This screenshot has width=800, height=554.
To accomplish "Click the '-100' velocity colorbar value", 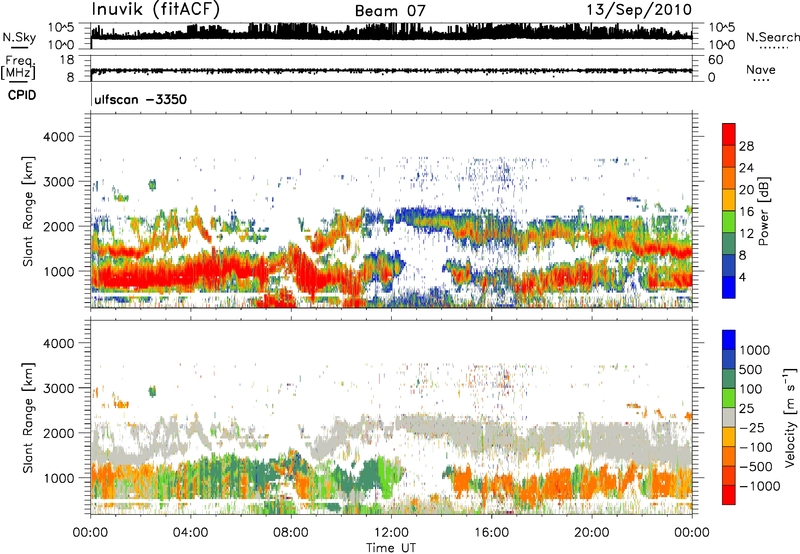I will pos(756,447).
